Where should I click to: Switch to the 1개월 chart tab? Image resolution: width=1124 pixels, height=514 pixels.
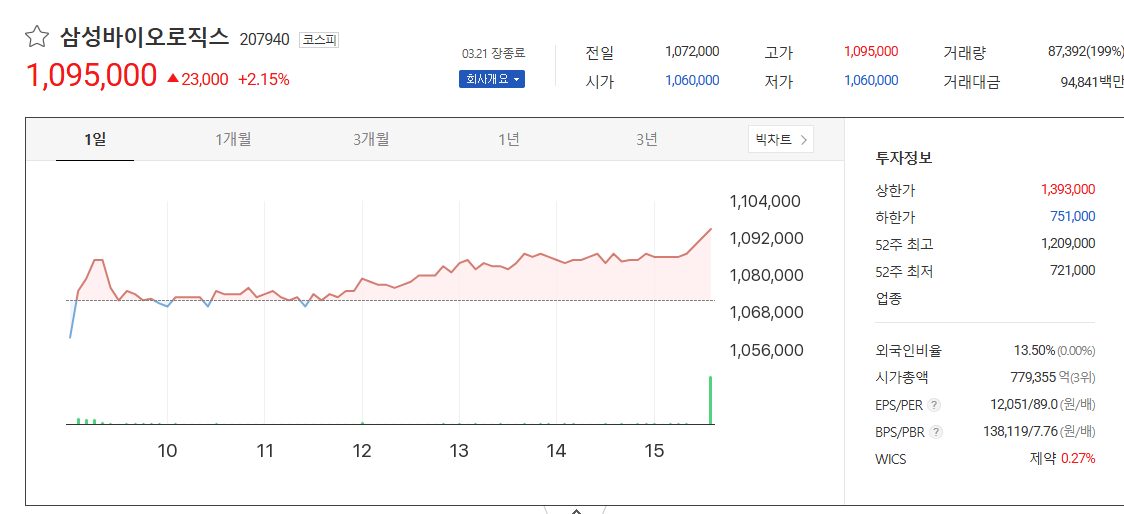coord(233,140)
